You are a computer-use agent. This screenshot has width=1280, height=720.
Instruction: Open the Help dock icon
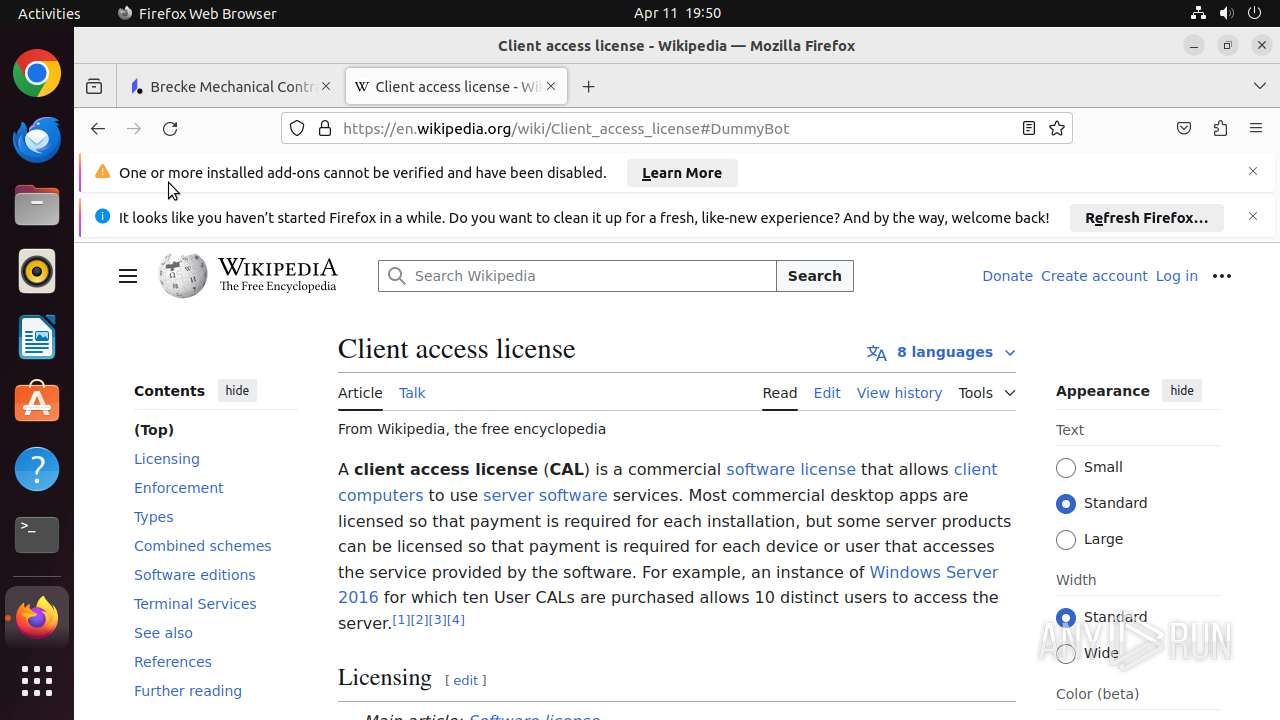pos(37,469)
